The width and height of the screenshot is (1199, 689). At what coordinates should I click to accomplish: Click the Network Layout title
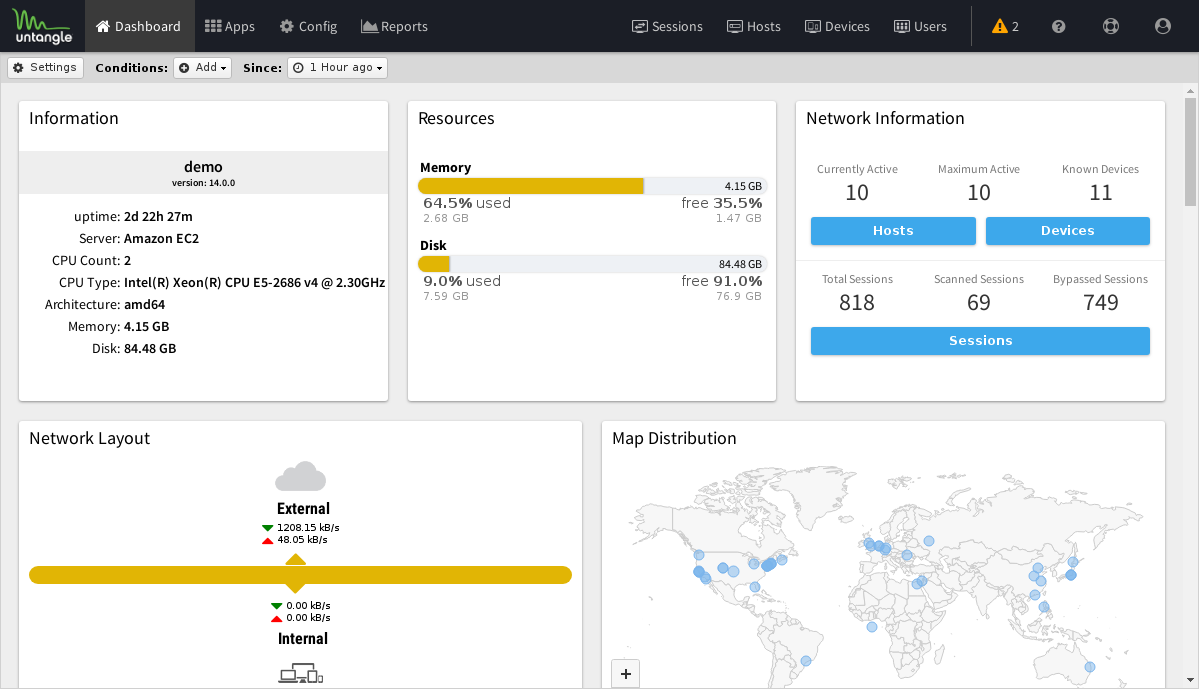click(x=89, y=438)
